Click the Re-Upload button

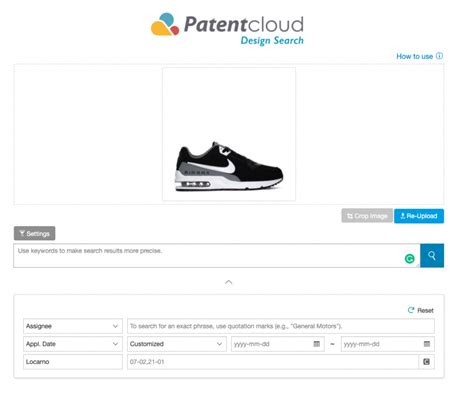point(419,216)
